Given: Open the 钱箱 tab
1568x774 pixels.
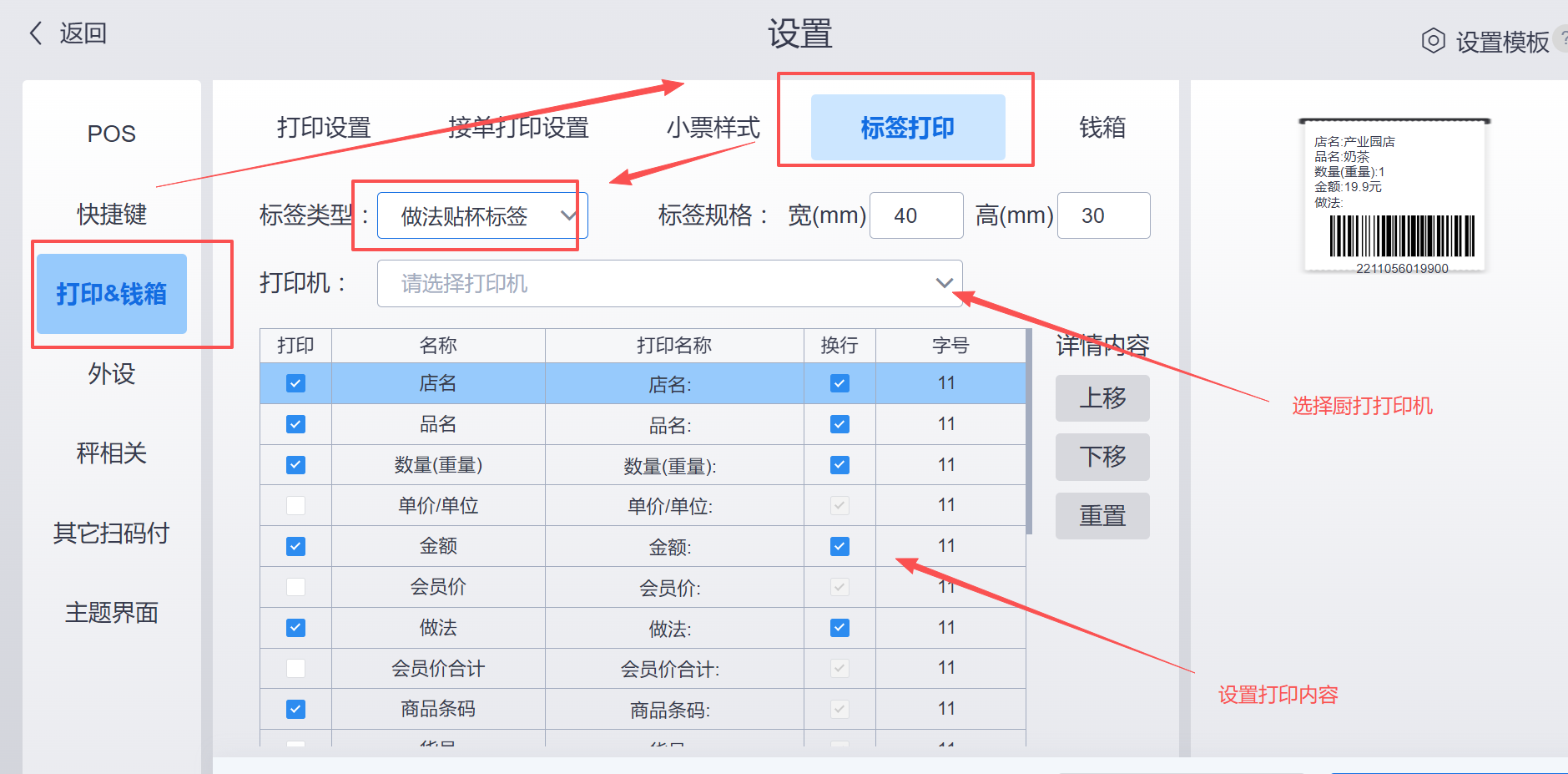Looking at the screenshot, I should [1102, 128].
